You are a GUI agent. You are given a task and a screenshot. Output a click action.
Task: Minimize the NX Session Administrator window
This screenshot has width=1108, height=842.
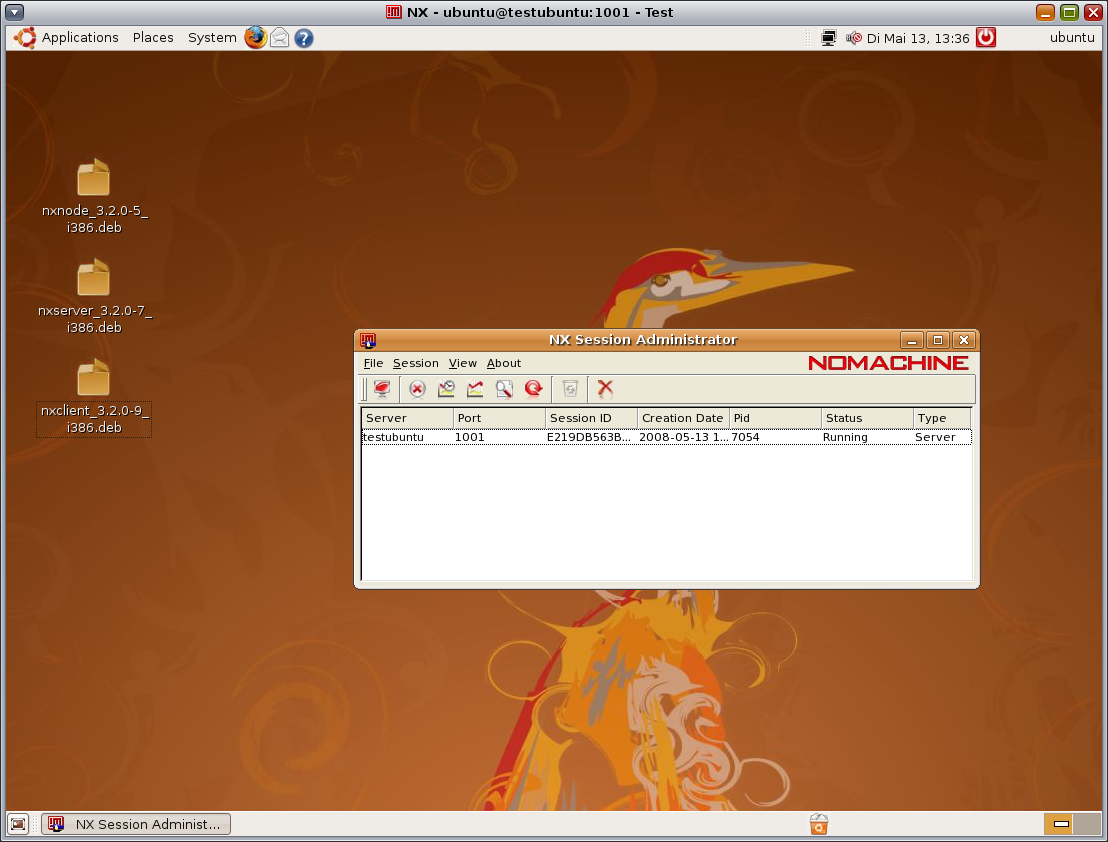tap(912, 340)
